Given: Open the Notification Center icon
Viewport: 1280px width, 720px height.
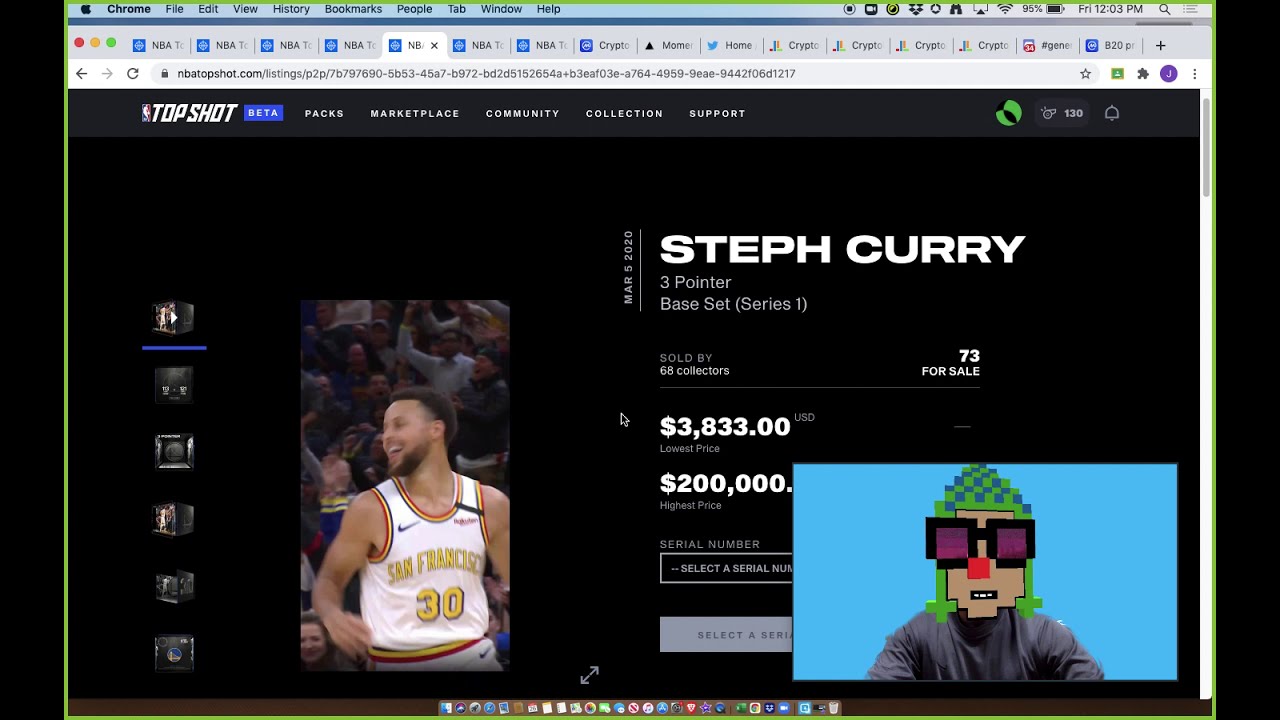Looking at the screenshot, I should (x=1190, y=9).
